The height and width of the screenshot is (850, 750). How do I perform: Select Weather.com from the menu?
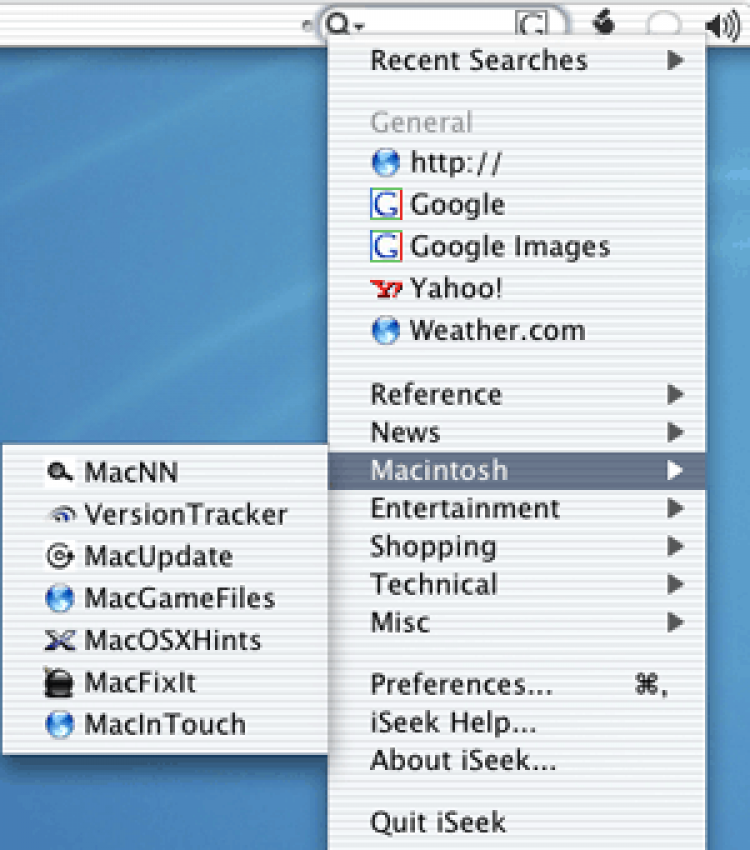click(517, 330)
